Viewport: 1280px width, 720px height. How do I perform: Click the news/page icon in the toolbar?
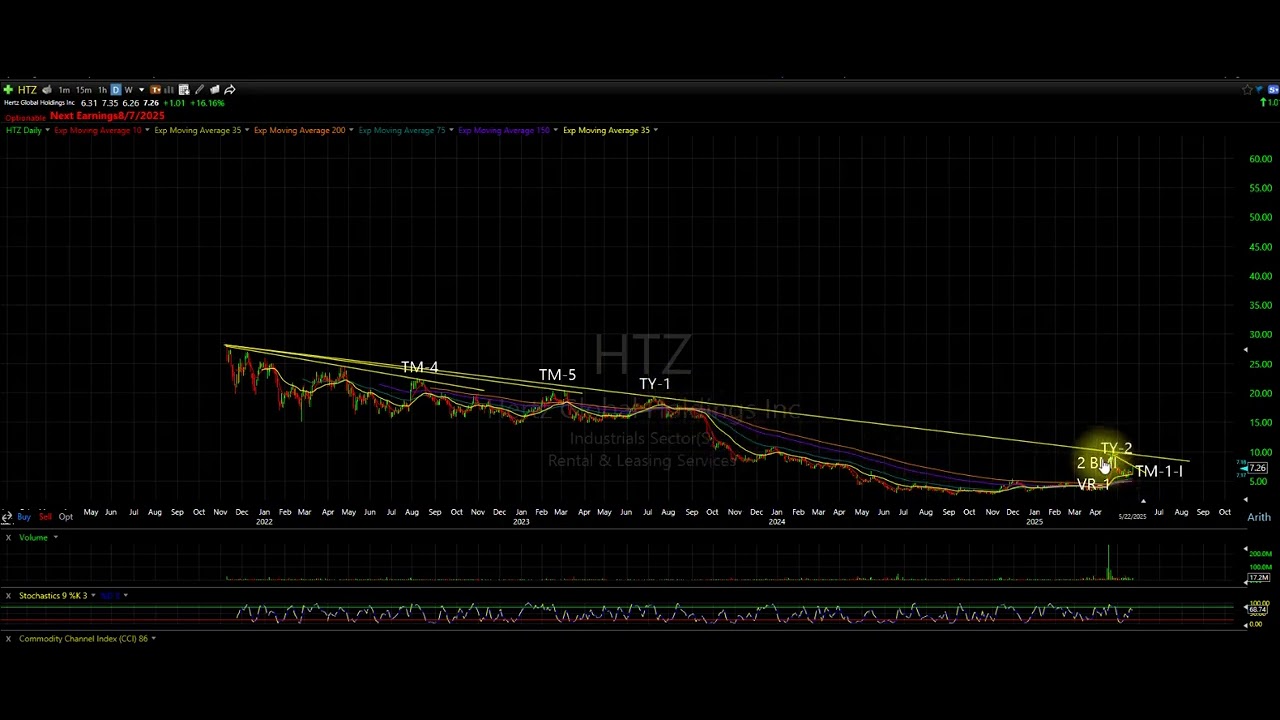pos(214,90)
